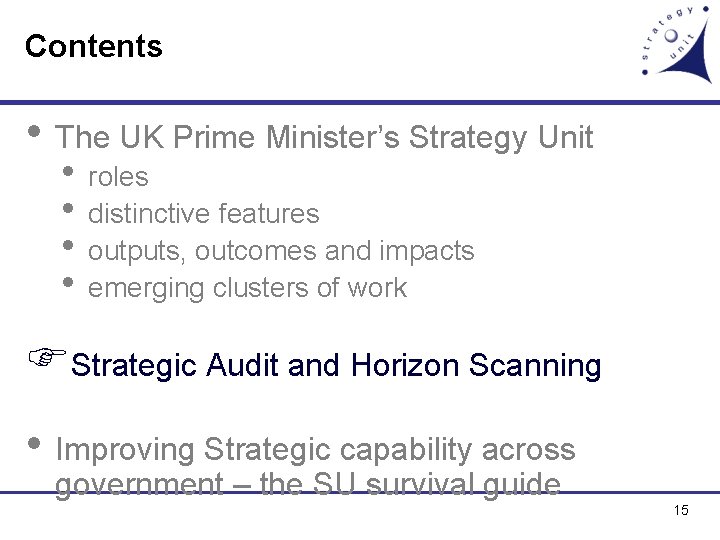This screenshot has width=720, height=540.
Task: Click the bullet before 'The UK Prime Minister's'
Action: [34, 131]
